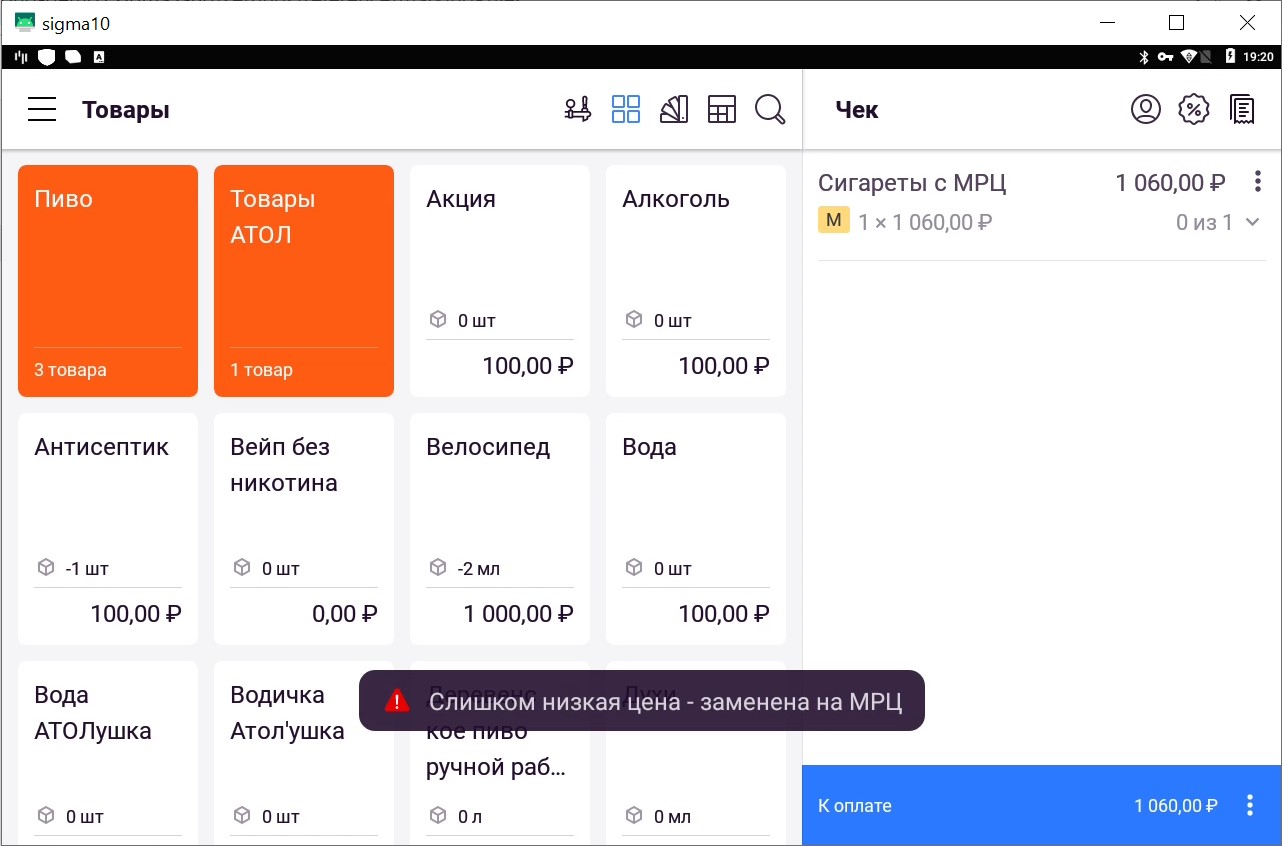Apply discount with percent badge icon

coord(1194,109)
